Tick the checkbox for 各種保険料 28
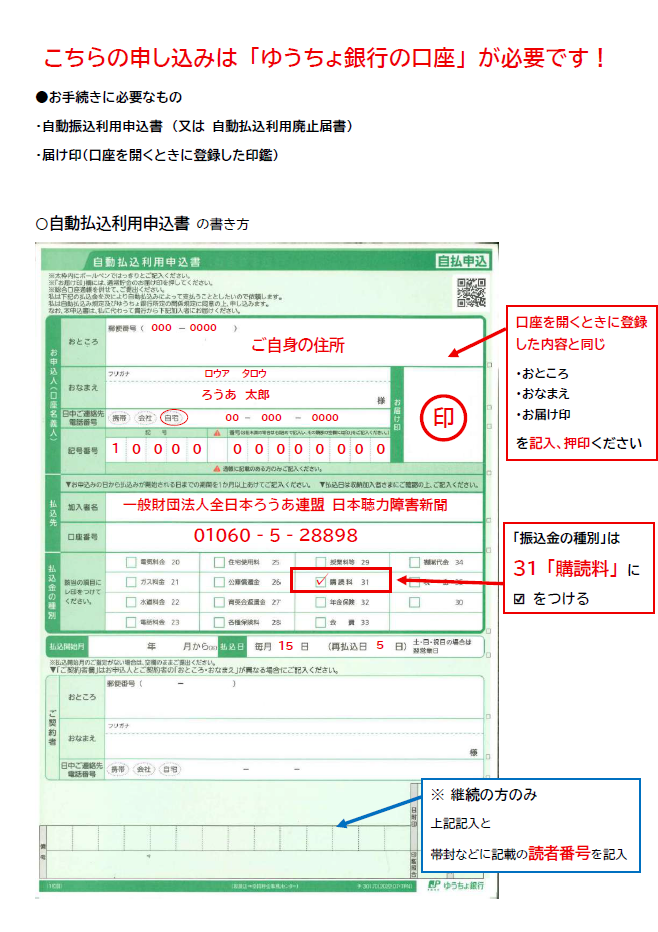Image resolution: width=658 pixels, height=932 pixels. coord(219,622)
